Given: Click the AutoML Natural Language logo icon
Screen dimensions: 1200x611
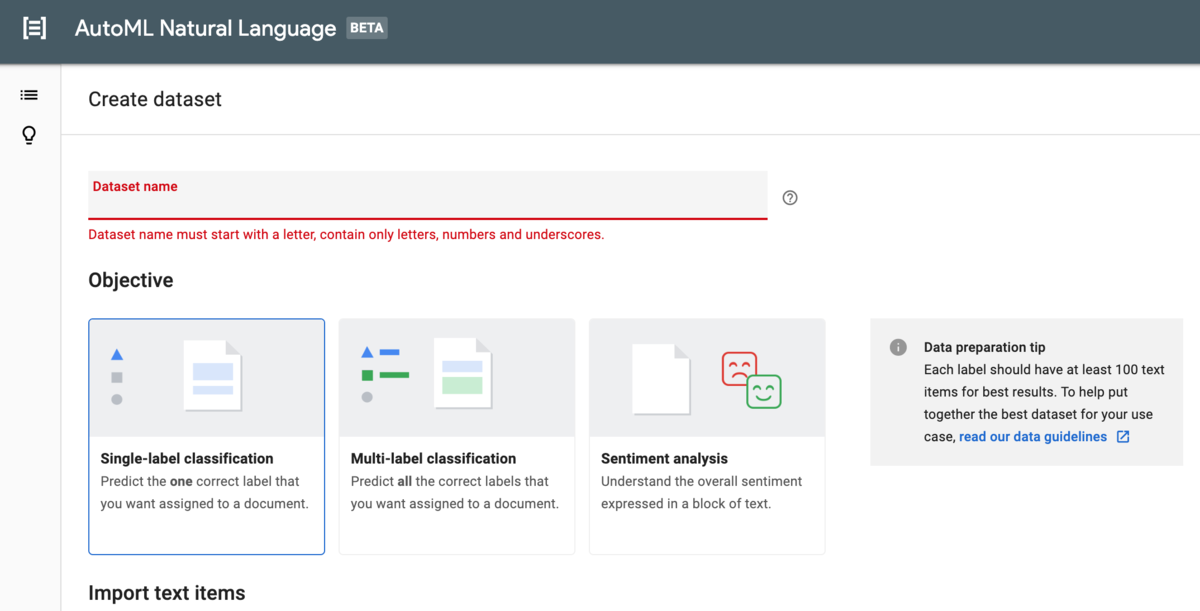Looking at the screenshot, I should (x=34, y=29).
